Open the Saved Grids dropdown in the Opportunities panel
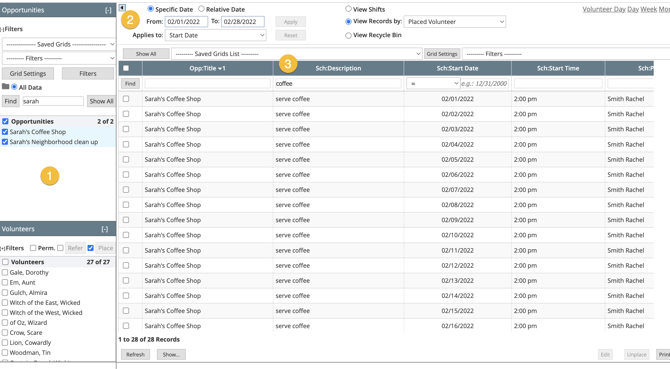The image size is (670, 369). (59, 44)
